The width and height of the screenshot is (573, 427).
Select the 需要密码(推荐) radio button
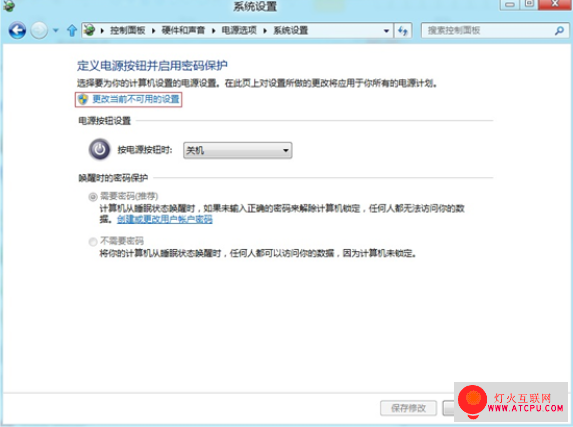click(x=93, y=197)
